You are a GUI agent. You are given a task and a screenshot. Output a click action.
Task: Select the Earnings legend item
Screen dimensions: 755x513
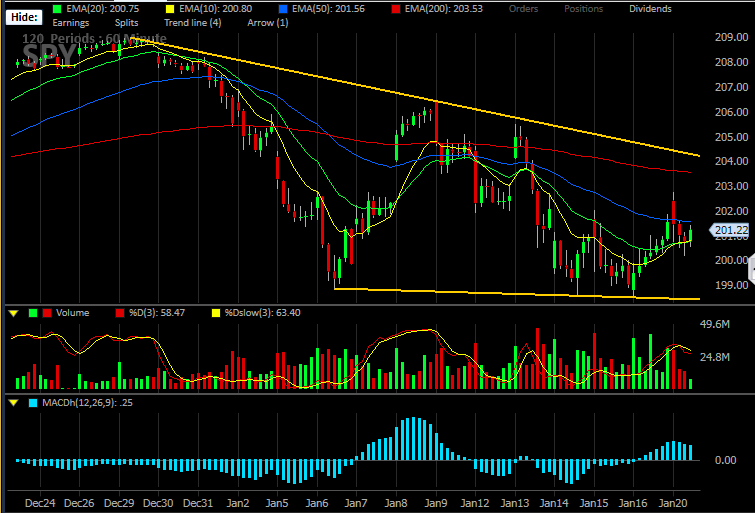(x=70, y=23)
